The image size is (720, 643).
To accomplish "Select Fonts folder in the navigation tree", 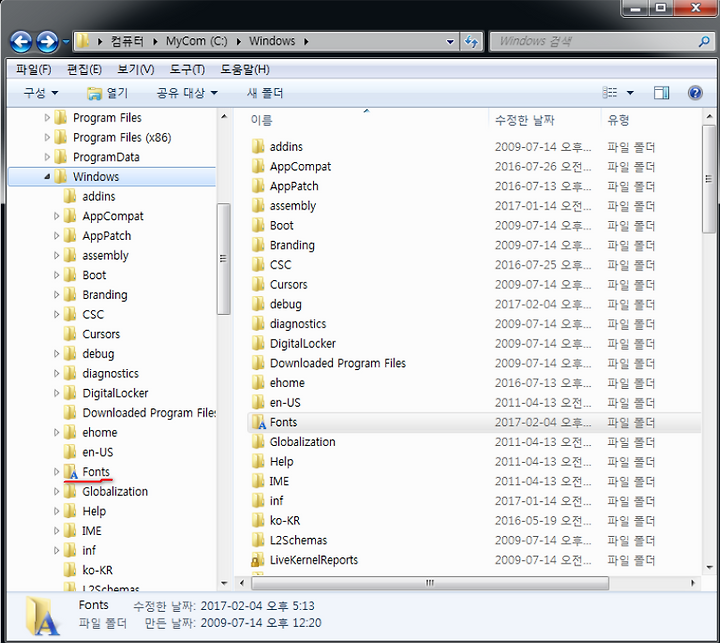I will pyautogui.click(x=96, y=472).
